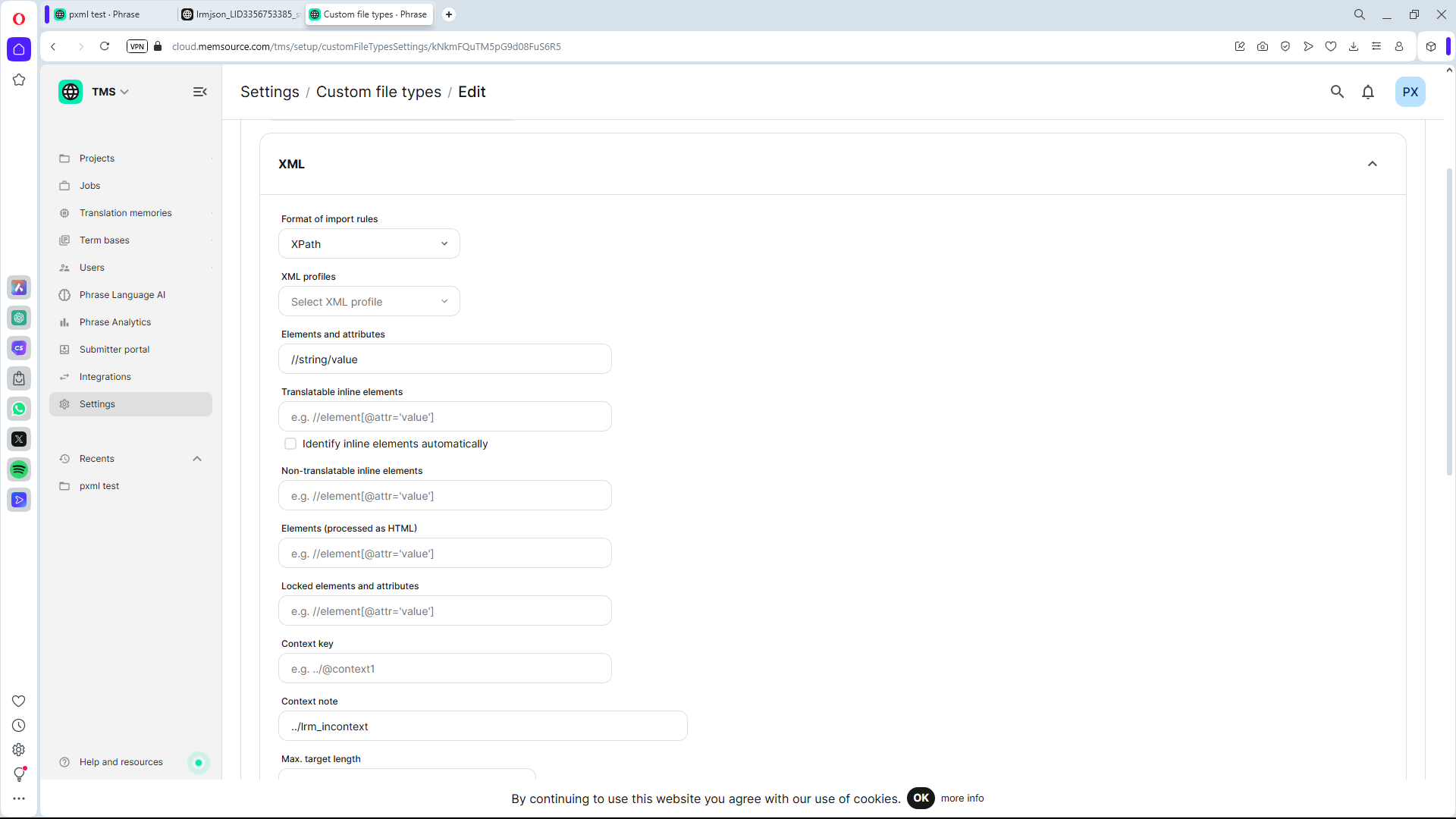Image resolution: width=1456 pixels, height=819 pixels.
Task: Click into the Context key input field
Action: click(x=445, y=669)
